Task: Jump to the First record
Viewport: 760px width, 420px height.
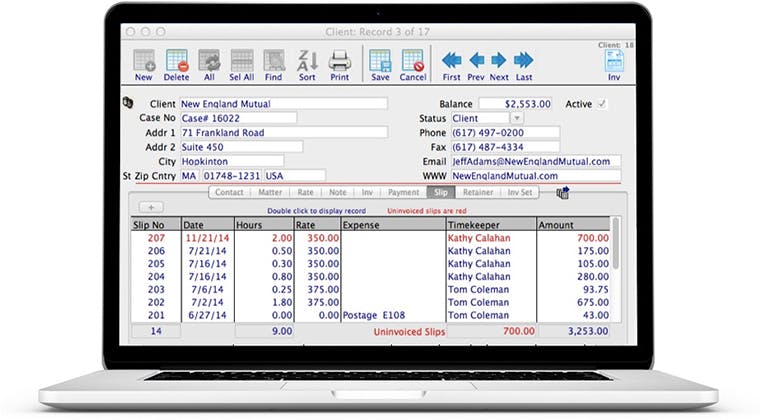Action: [451, 65]
